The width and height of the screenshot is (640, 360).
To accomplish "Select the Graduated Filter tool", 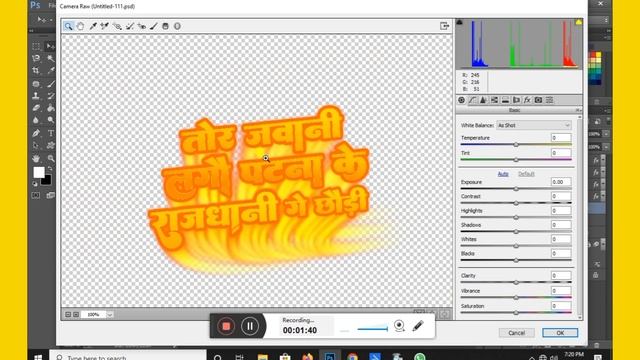I will (x=165, y=27).
